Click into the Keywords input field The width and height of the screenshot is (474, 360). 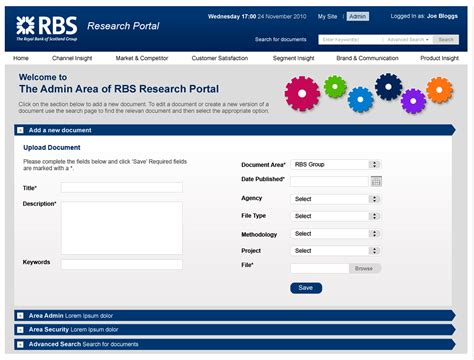click(122, 264)
